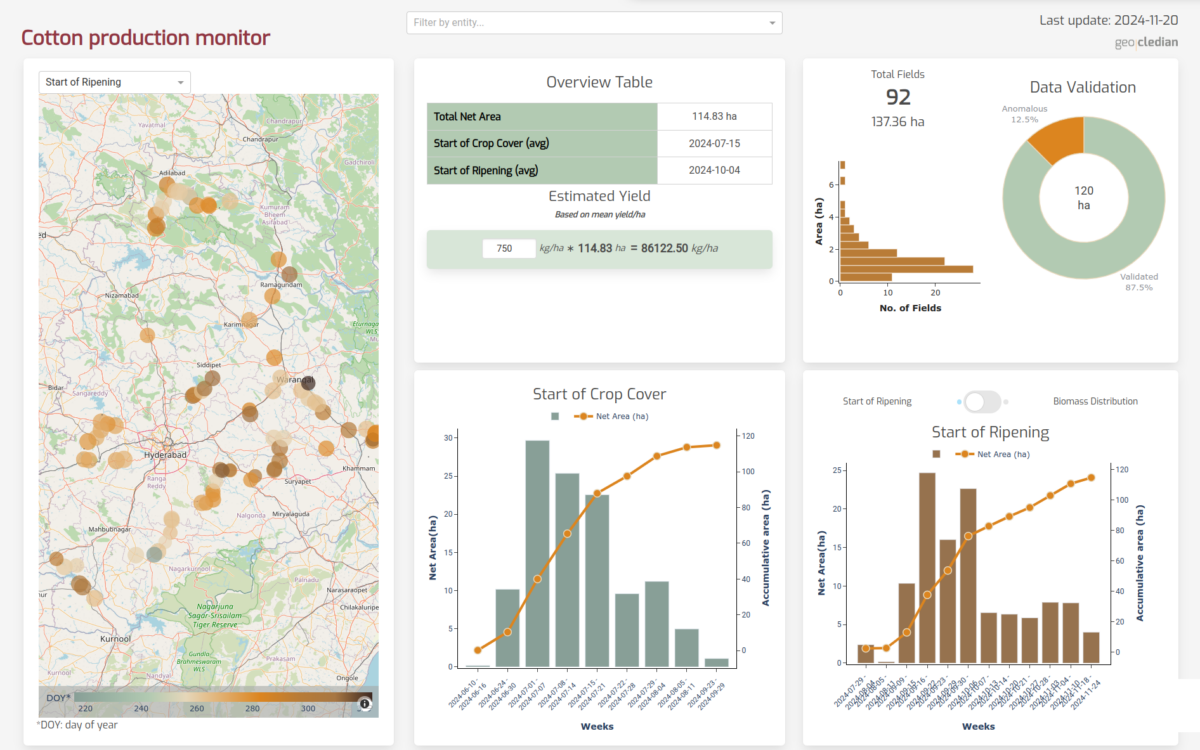The image size is (1200, 750).
Task: Click the 750 kg/ha yield input field
Action: pyautogui.click(x=508, y=248)
